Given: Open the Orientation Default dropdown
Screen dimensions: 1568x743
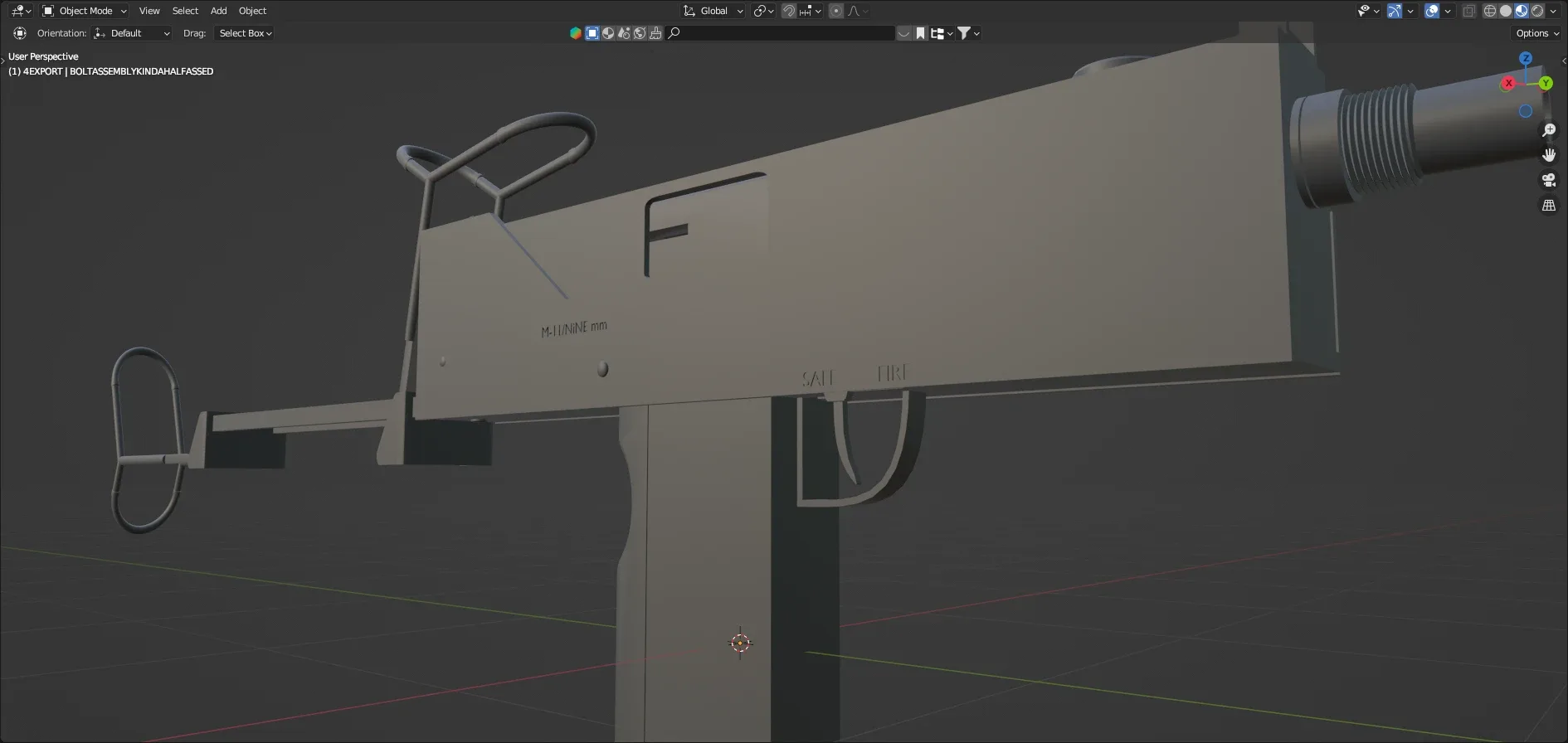Looking at the screenshot, I should click(132, 33).
